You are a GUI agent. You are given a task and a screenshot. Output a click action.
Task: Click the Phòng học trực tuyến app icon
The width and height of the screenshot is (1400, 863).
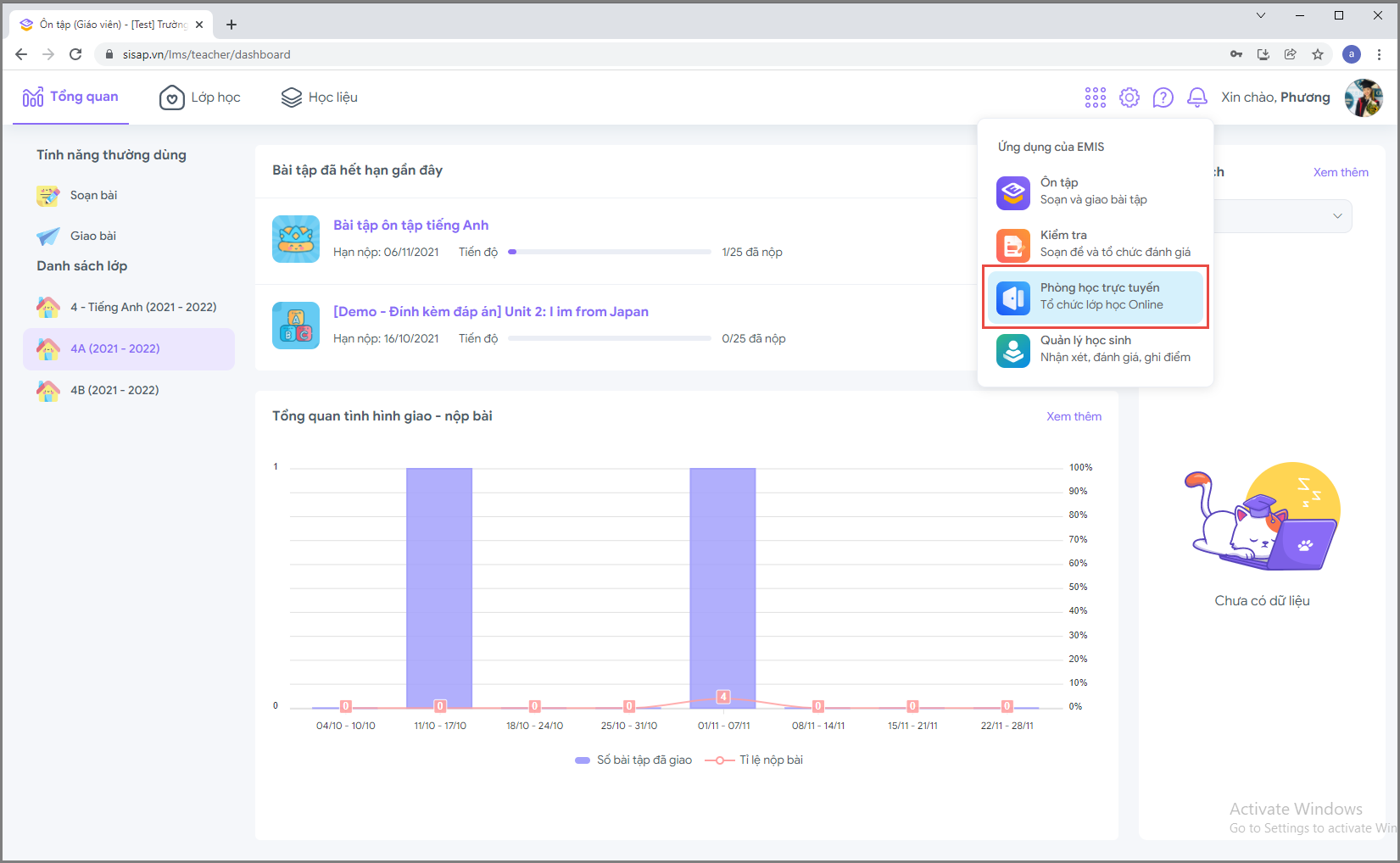[1013, 298]
